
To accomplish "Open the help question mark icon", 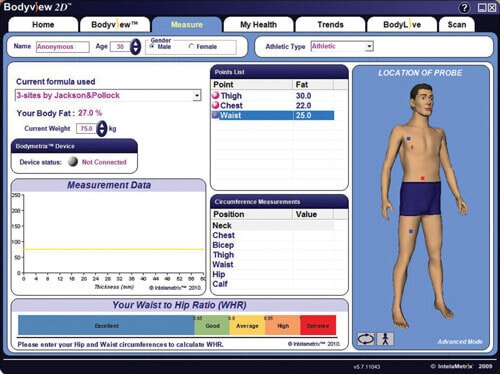I will point(464,8).
